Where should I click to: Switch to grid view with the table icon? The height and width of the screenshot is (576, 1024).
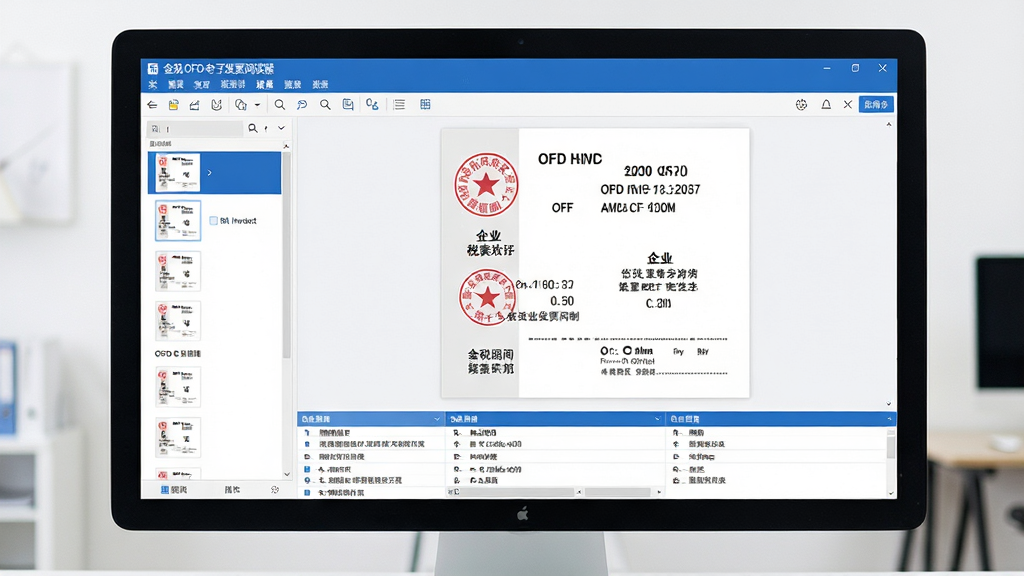[425, 104]
